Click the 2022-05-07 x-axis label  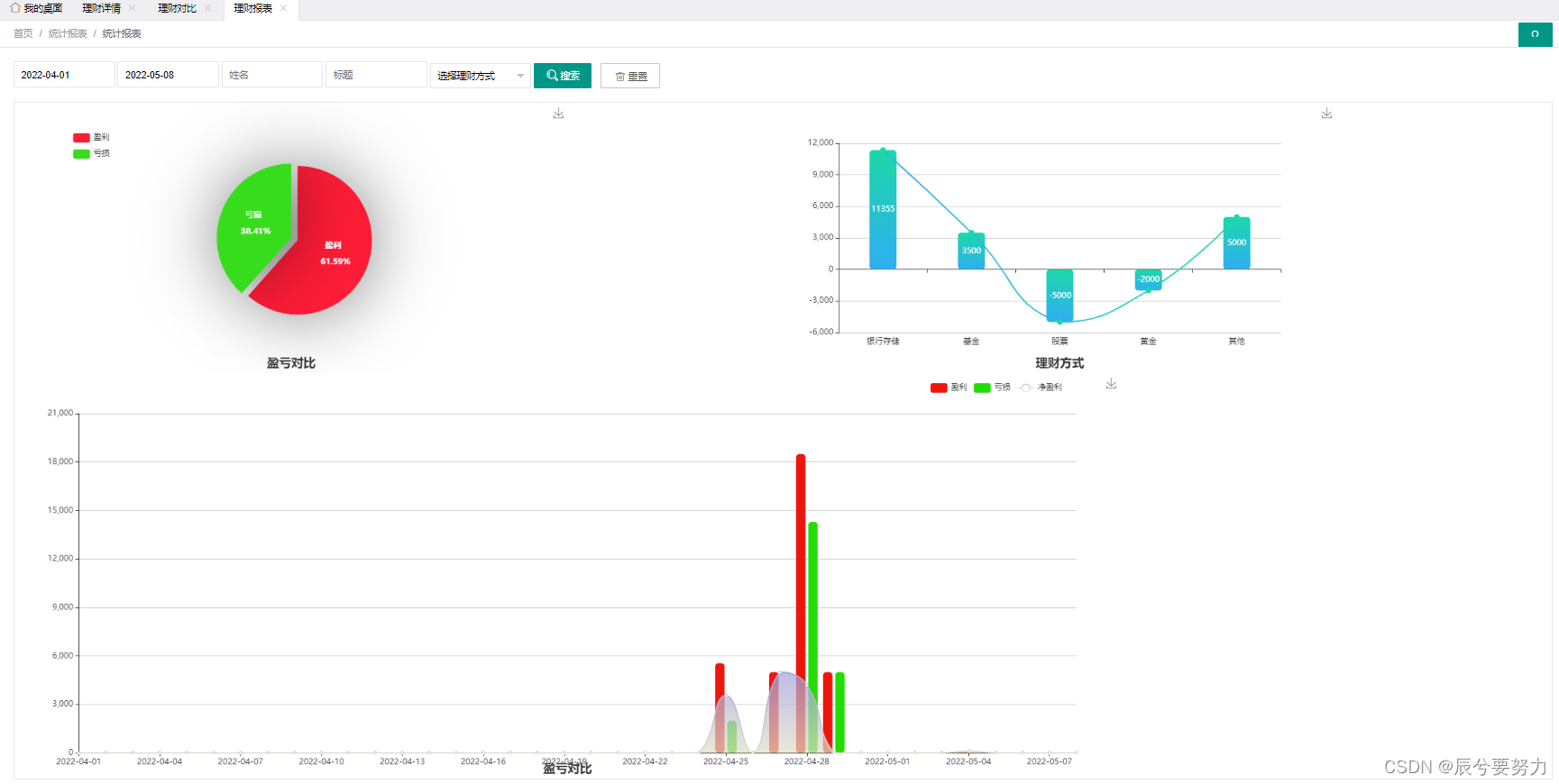[x=1050, y=761]
